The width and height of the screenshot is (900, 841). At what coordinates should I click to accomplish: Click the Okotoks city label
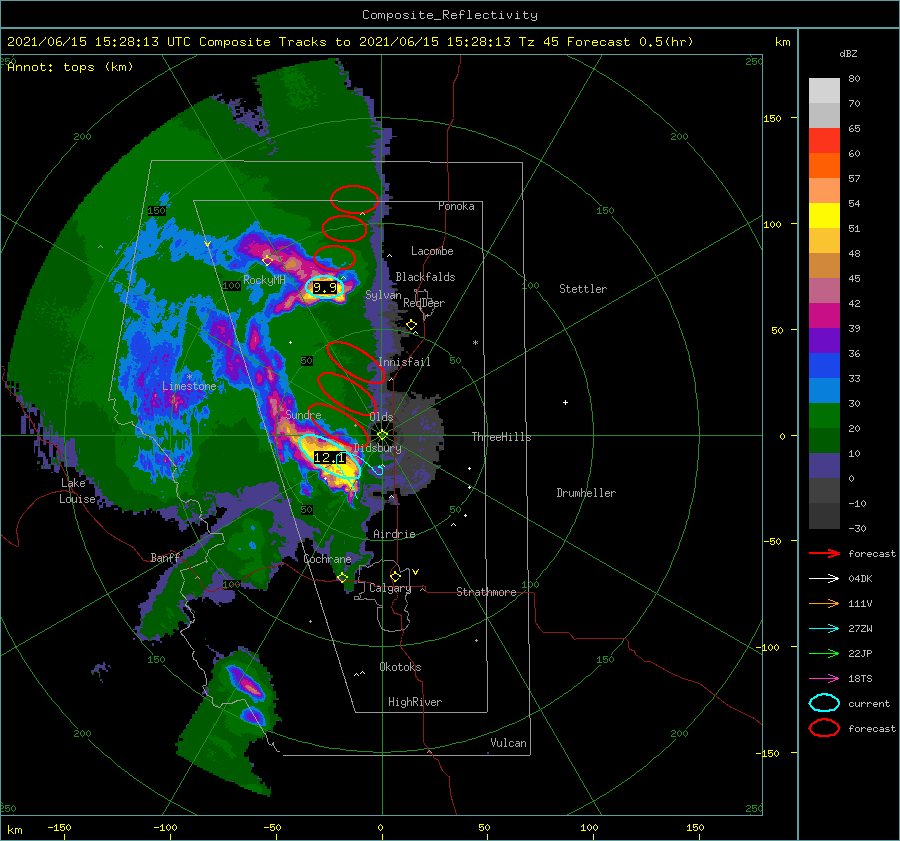(x=400, y=667)
